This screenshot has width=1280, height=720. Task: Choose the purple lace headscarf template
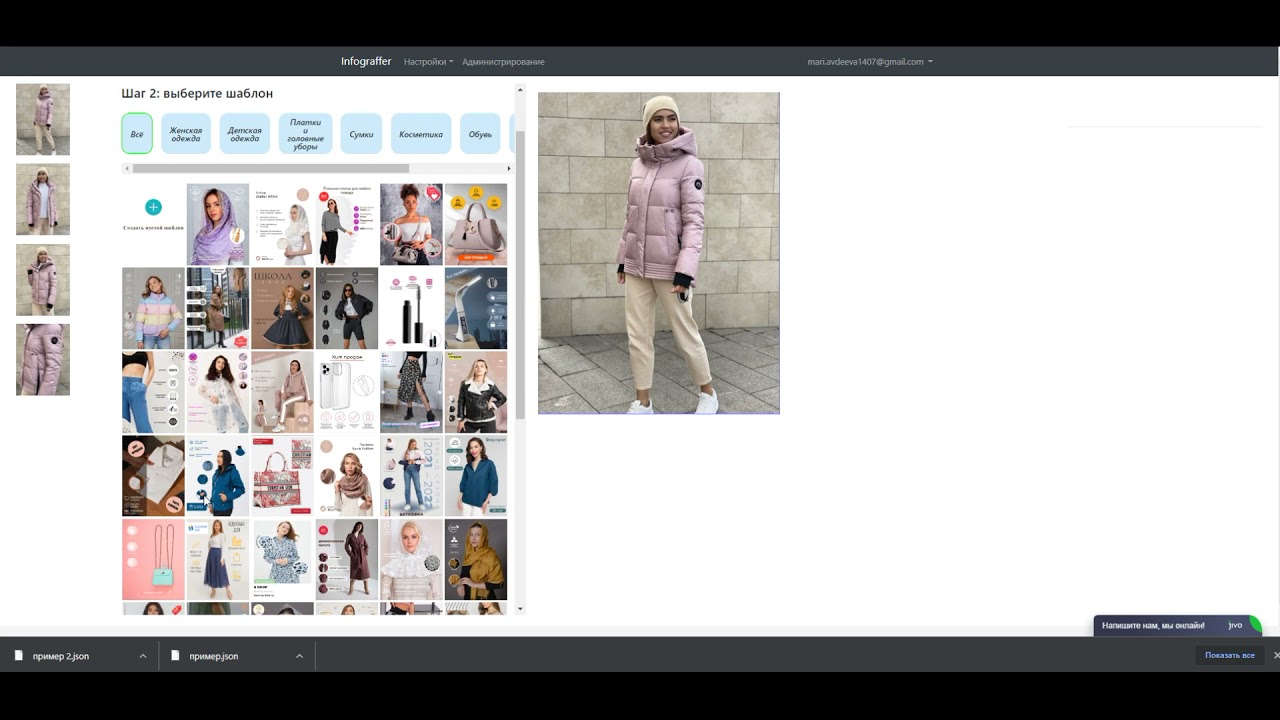[218, 224]
